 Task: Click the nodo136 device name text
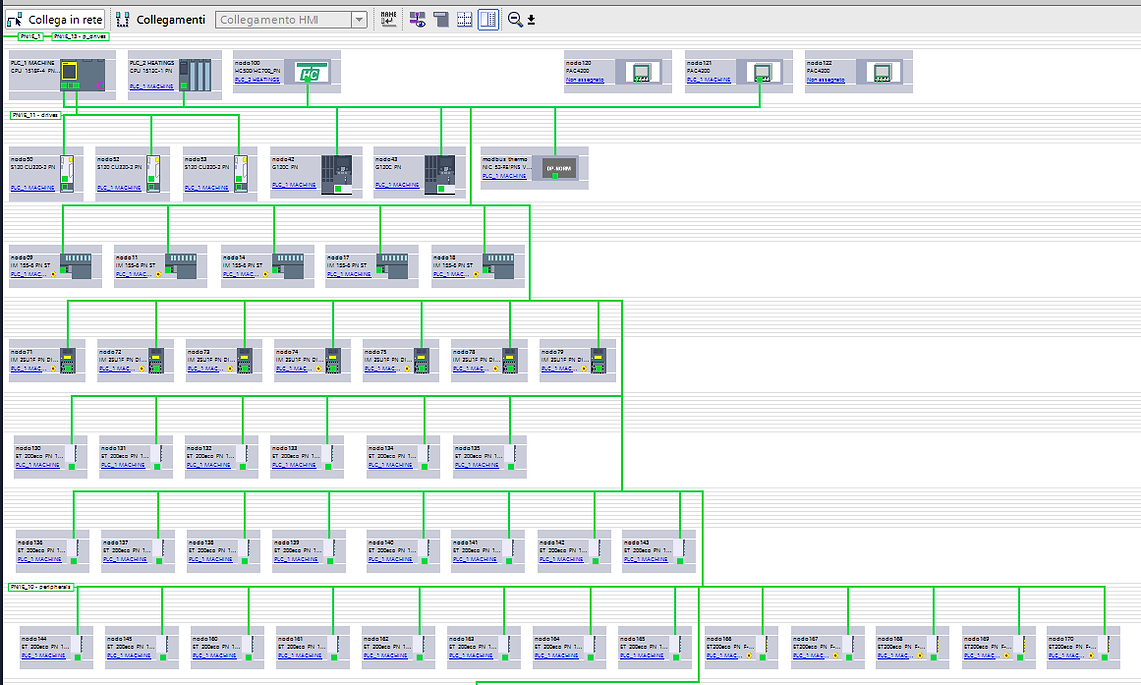(30, 542)
